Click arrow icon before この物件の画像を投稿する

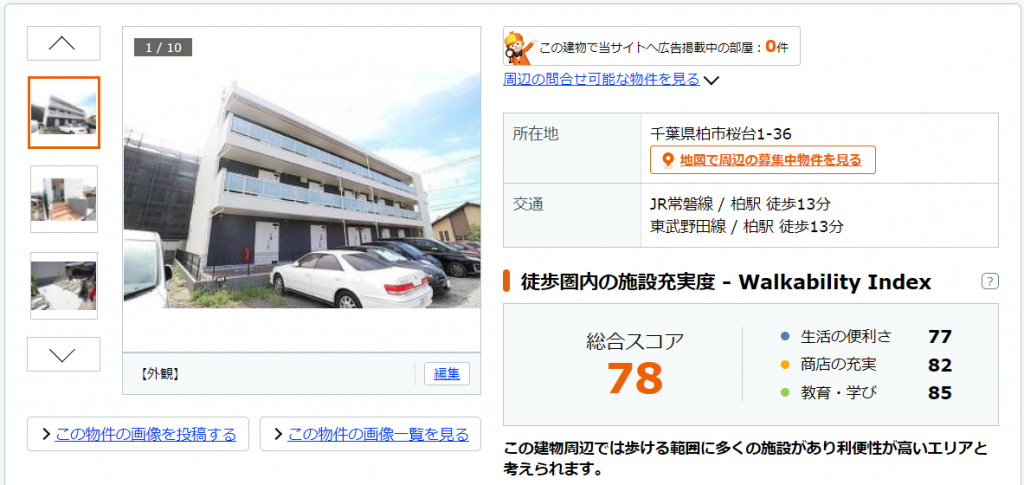tap(46, 434)
